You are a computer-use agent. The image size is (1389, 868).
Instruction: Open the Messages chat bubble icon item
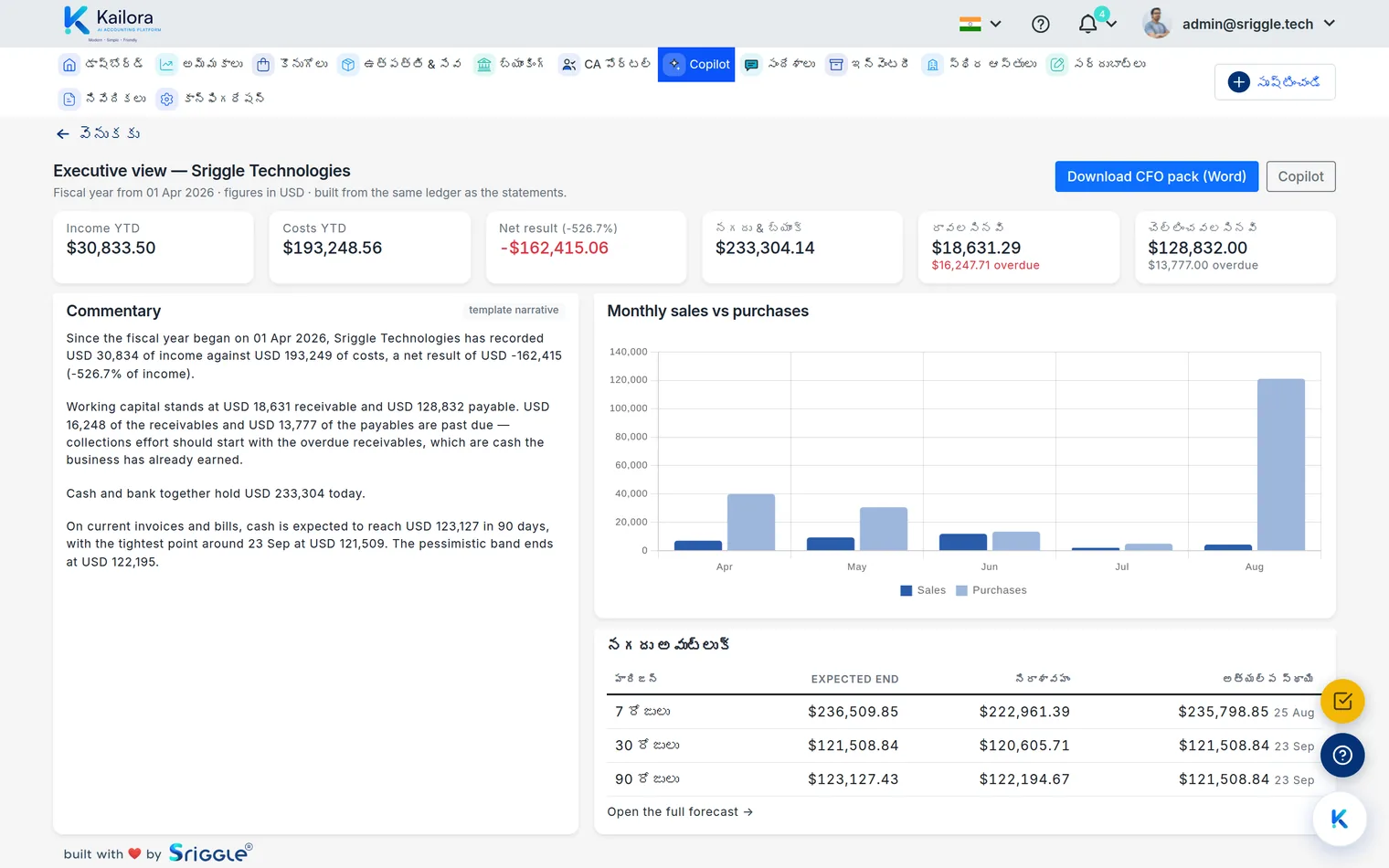click(751, 65)
